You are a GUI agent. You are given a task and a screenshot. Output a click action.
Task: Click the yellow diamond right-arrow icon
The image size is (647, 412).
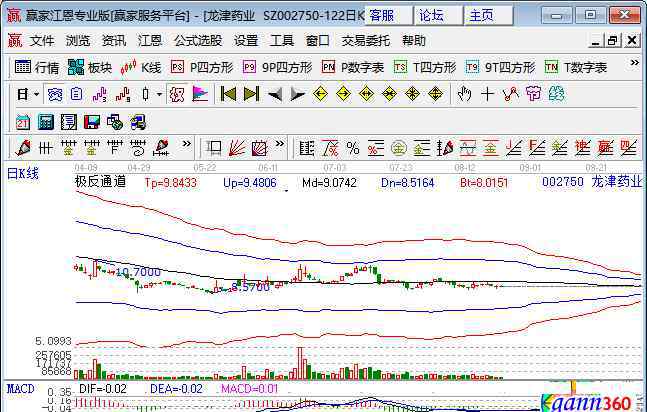343,95
